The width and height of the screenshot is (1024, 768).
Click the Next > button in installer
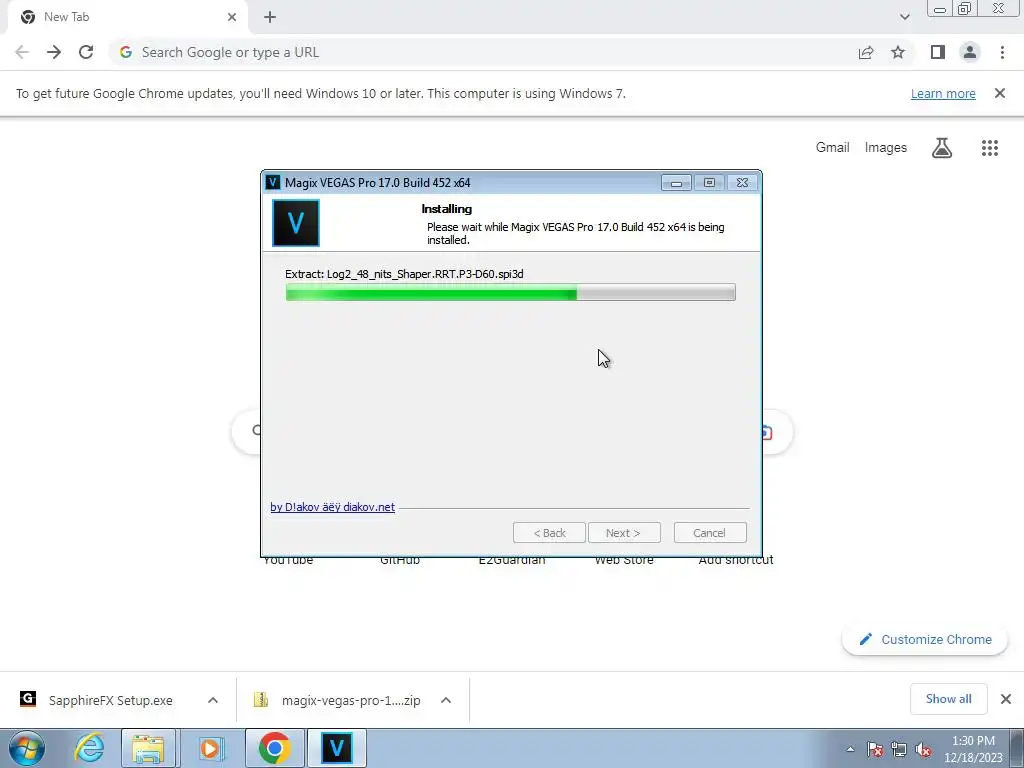coord(624,533)
